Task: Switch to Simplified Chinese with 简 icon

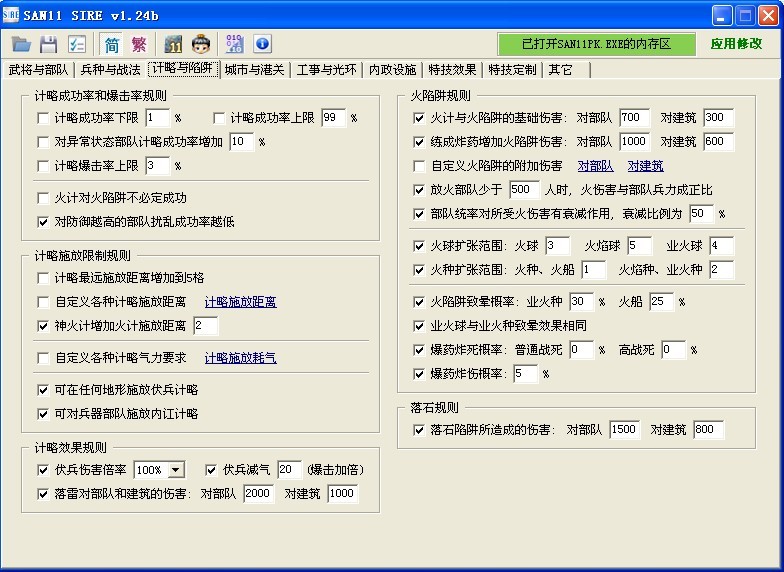Action: coord(112,44)
